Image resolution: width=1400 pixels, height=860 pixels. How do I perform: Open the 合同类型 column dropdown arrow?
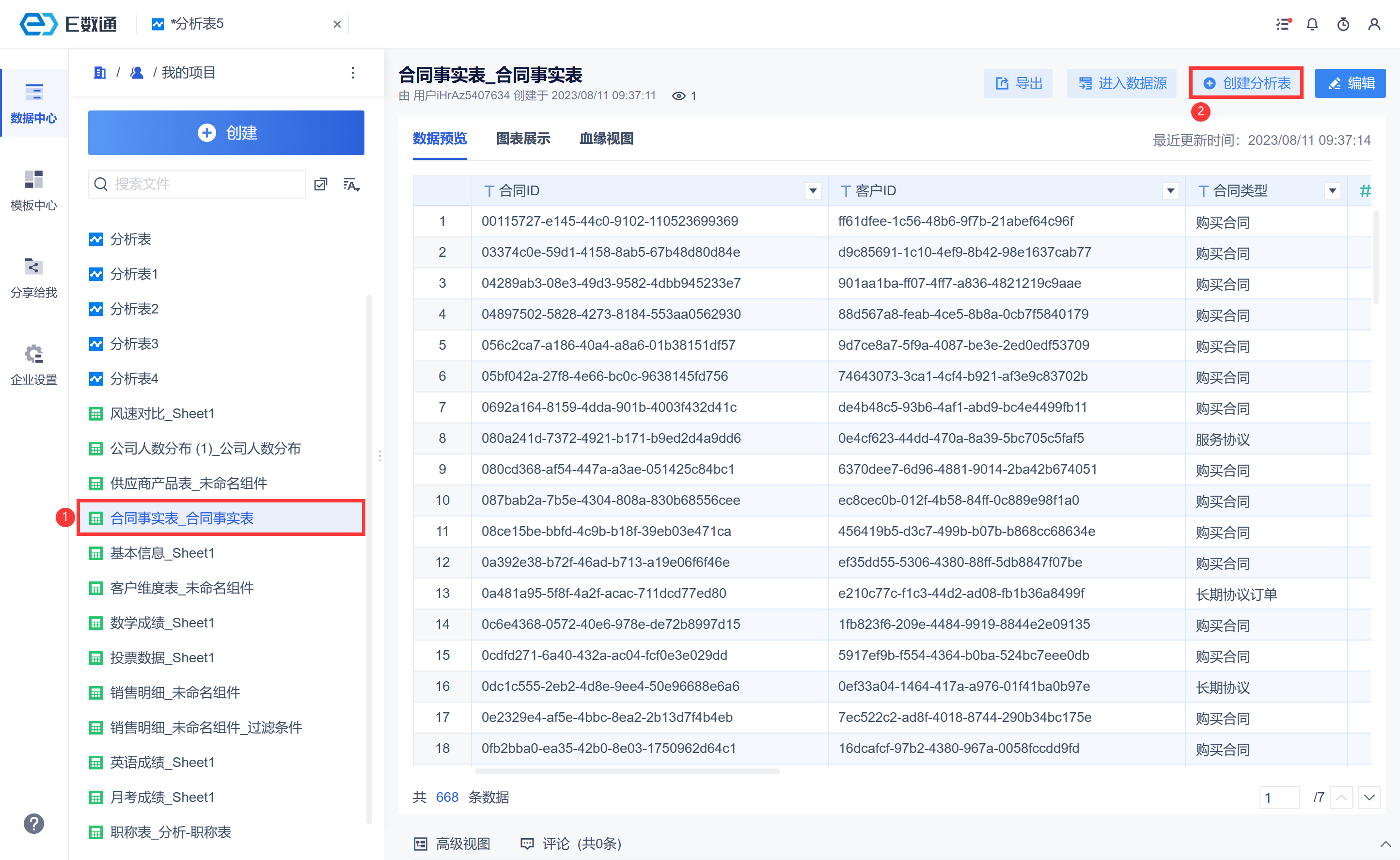pyautogui.click(x=1332, y=191)
